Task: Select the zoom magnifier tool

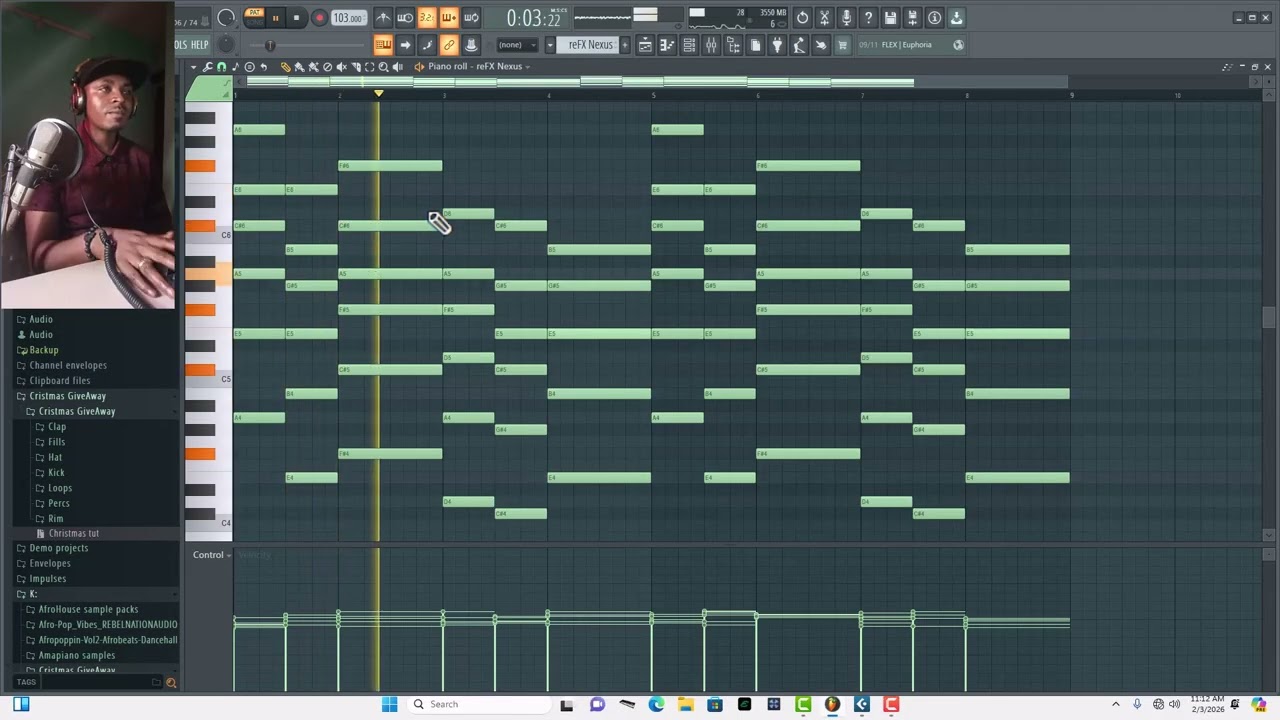Action: click(x=383, y=67)
